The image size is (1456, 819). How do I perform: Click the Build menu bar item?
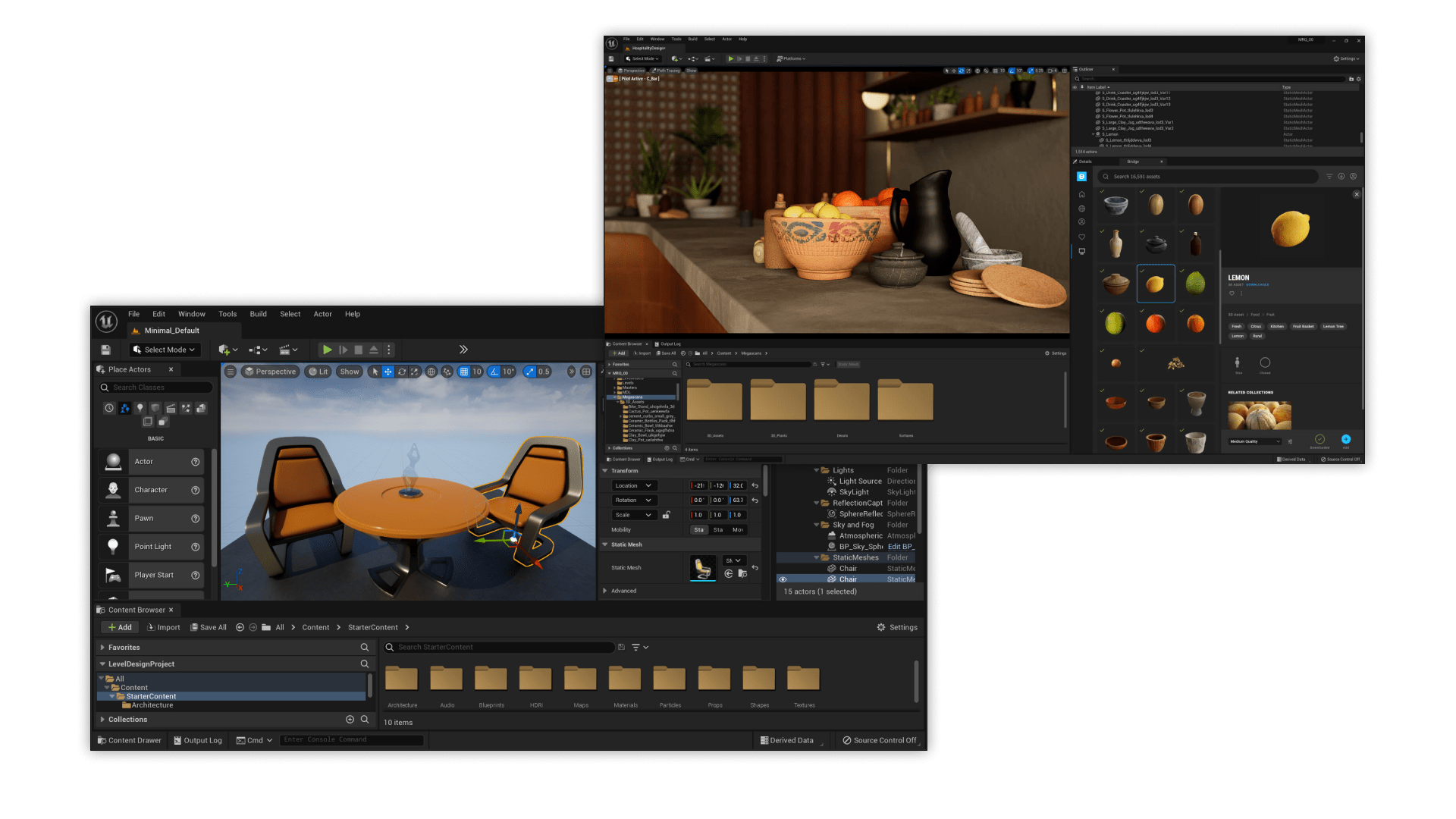tap(257, 314)
